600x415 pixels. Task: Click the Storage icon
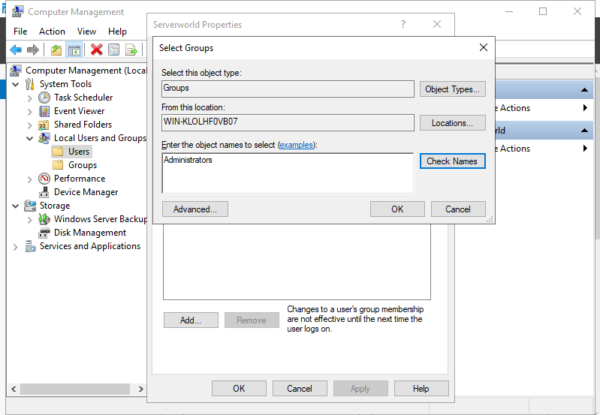click(30, 205)
